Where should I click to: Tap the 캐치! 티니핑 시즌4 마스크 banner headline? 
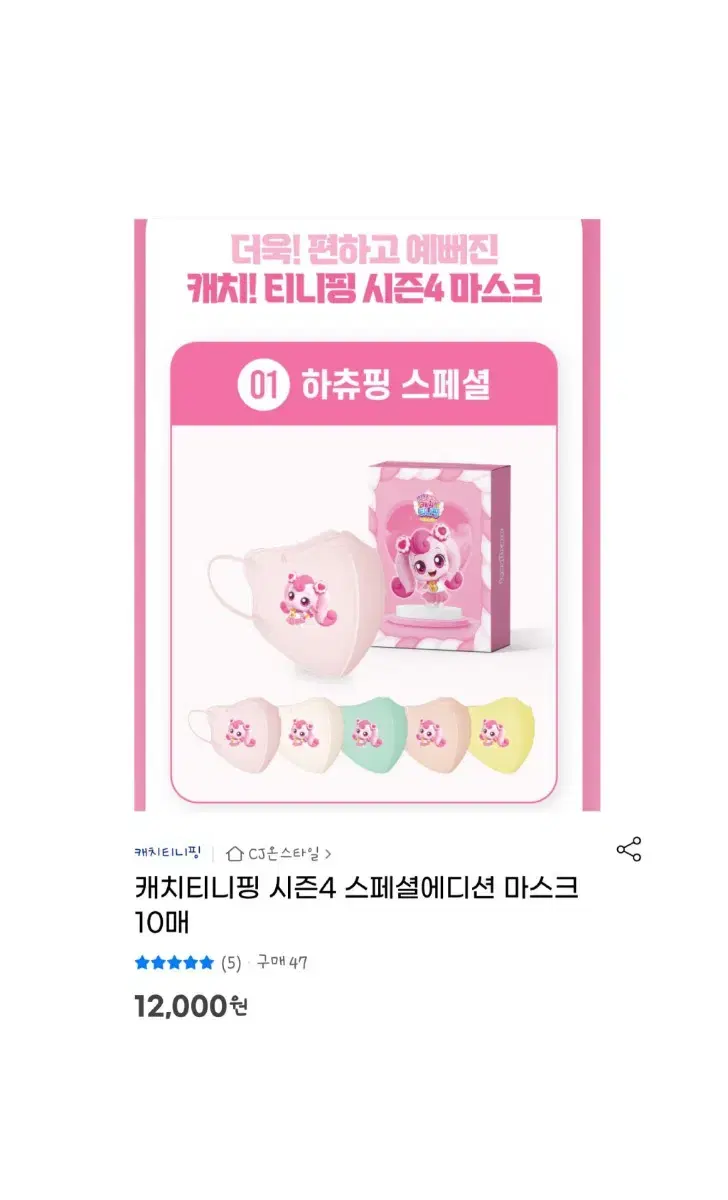[x=364, y=289]
